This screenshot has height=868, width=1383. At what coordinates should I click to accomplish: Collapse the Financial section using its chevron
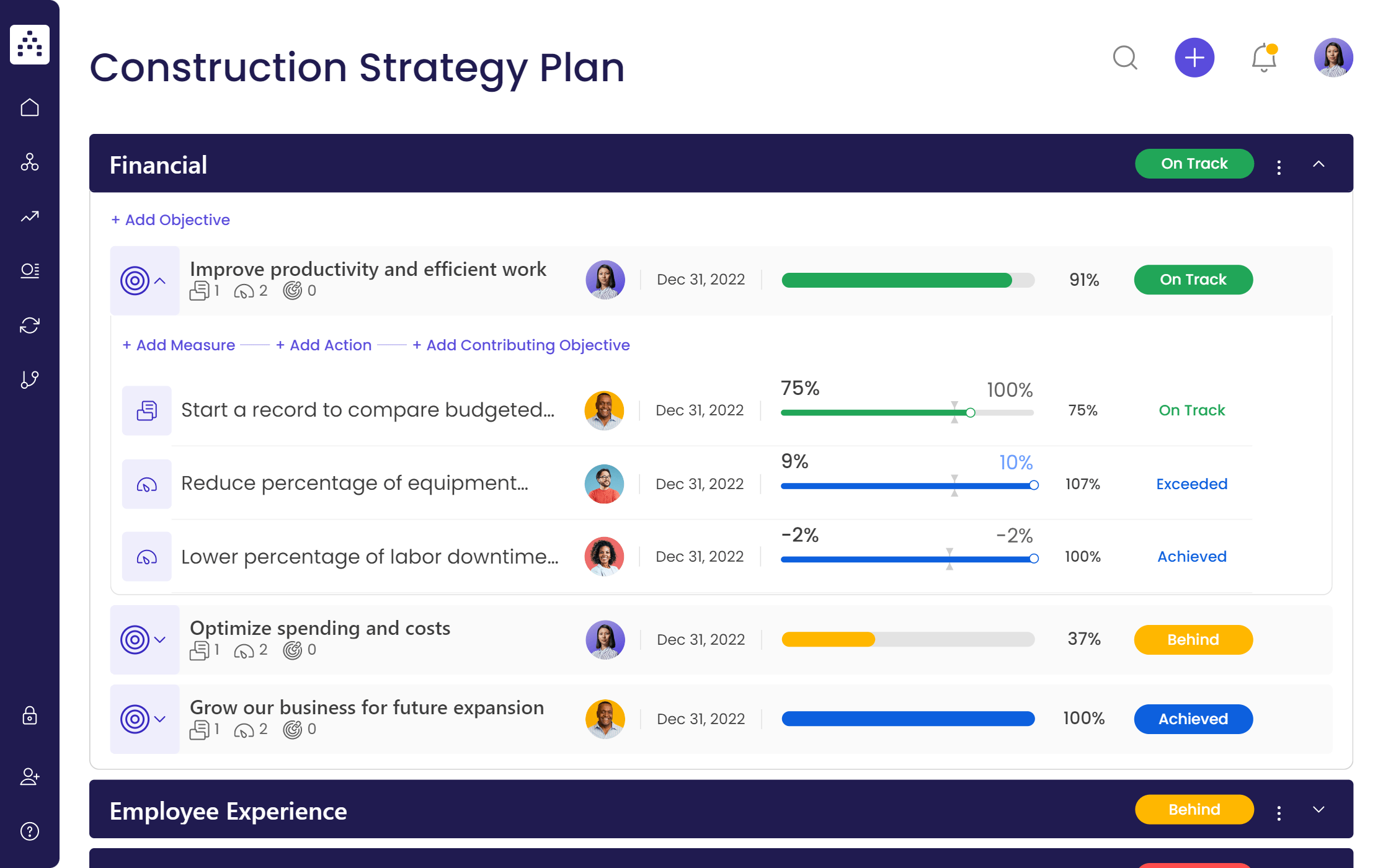(x=1319, y=164)
